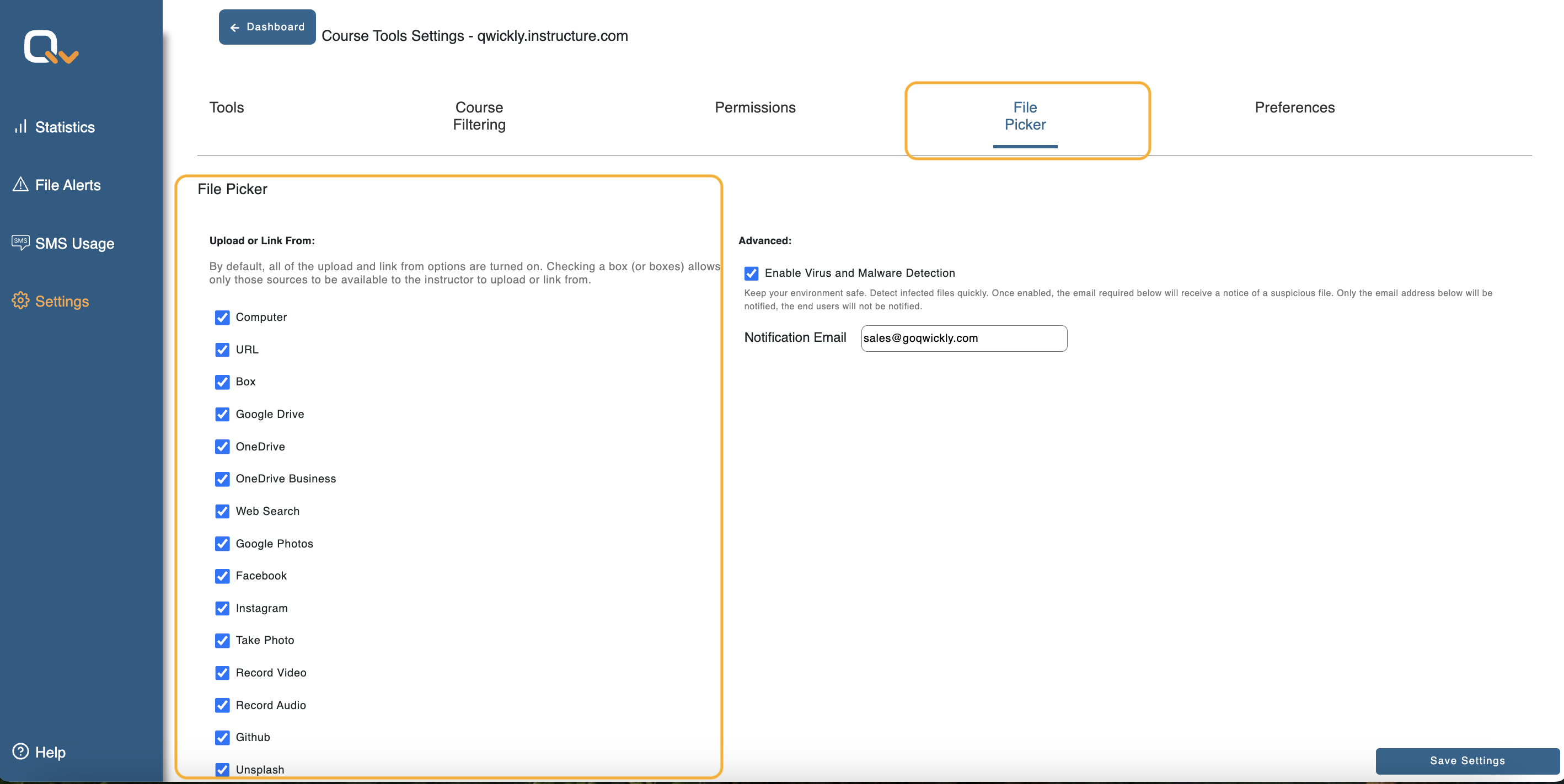Uncheck the Computer upload source

(222, 318)
